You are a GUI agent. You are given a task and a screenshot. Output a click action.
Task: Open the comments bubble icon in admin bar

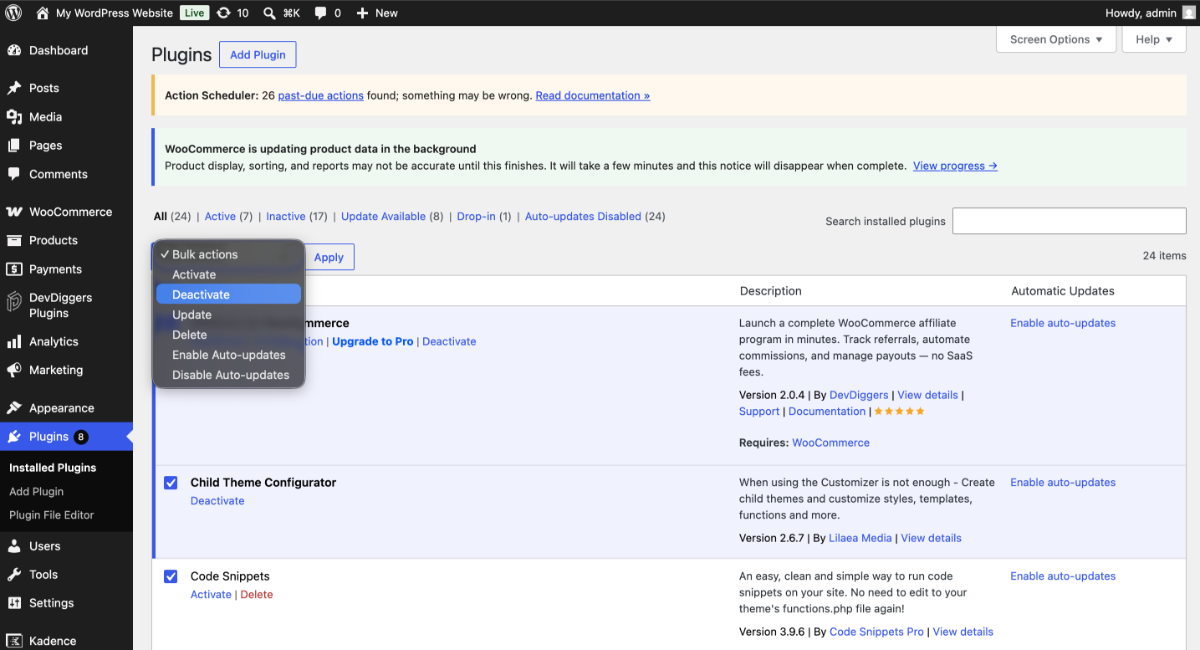(320, 13)
